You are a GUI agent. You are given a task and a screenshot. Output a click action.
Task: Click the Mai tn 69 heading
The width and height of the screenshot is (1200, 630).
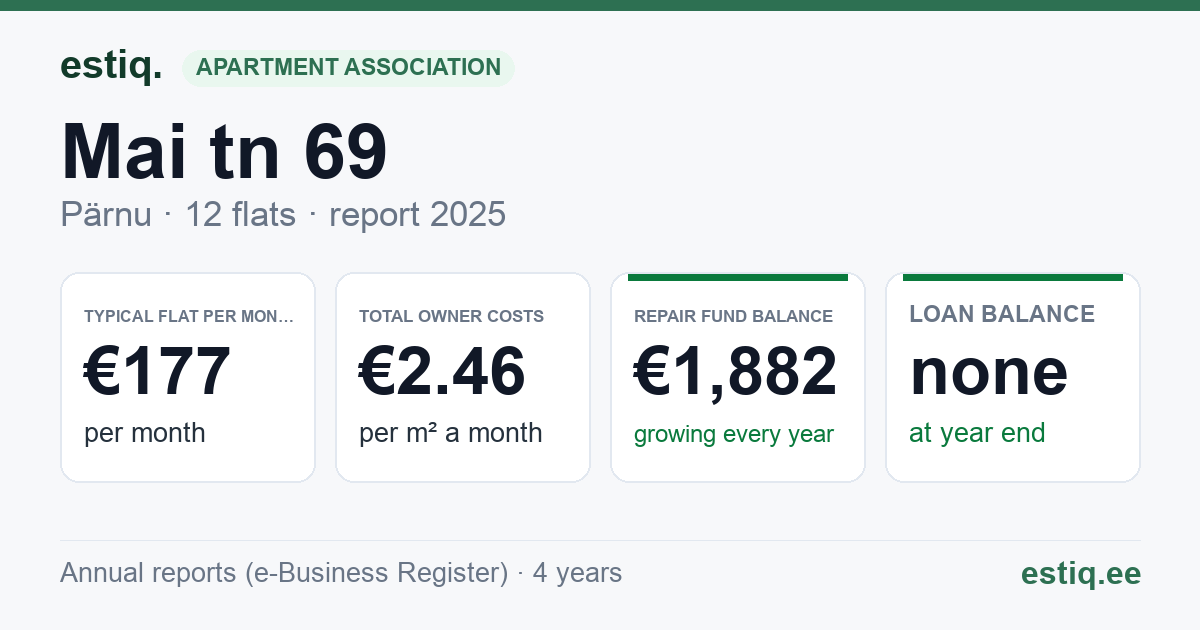224,152
